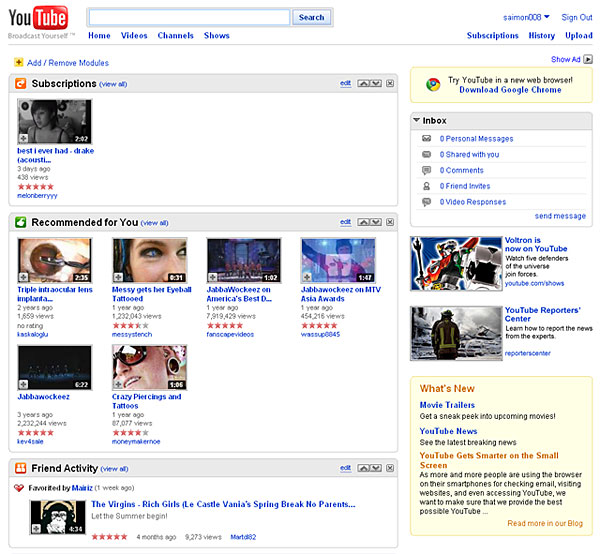This screenshot has height=554, width=600.
Task: Open Add / Remove Modules link
Action: tap(68, 63)
